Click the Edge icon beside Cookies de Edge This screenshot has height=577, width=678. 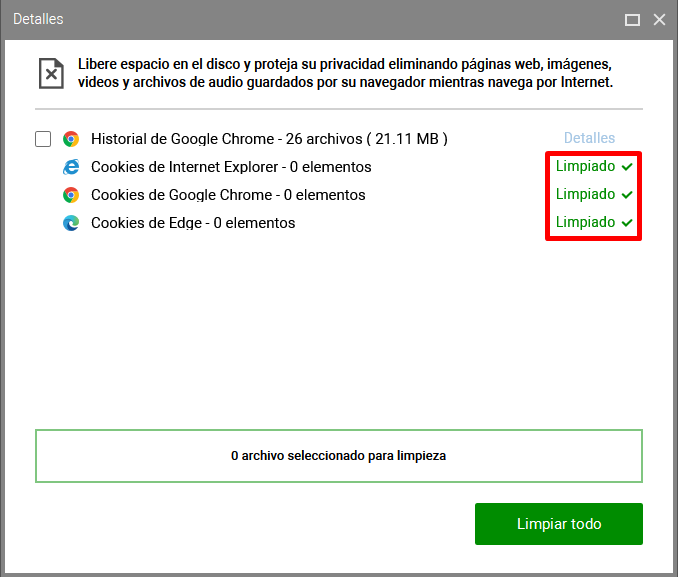[x=71, y=223]
